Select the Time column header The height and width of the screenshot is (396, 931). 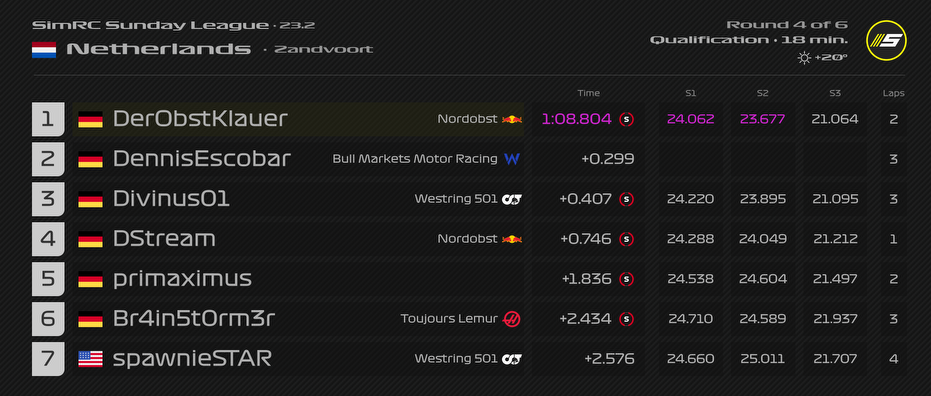(x=588, y=93)
